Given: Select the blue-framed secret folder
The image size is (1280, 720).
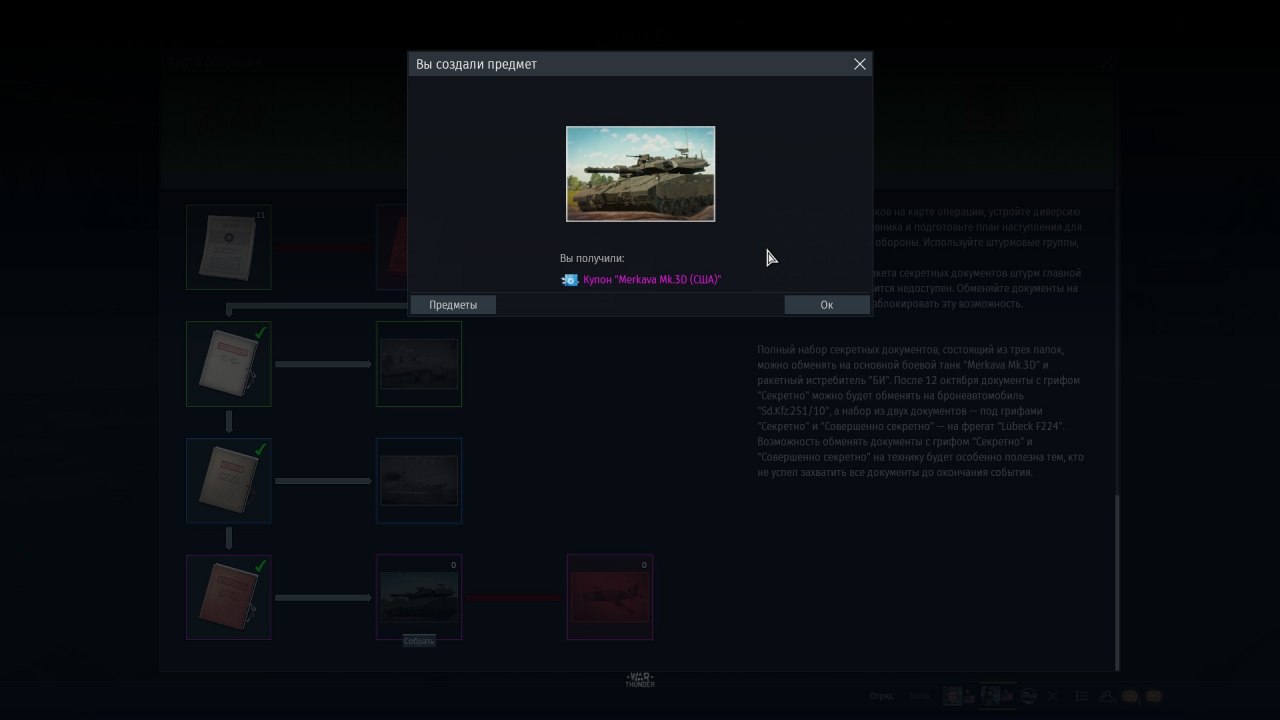Looking at the screenshot, I should pyautogui.click(x=228, y=481).
